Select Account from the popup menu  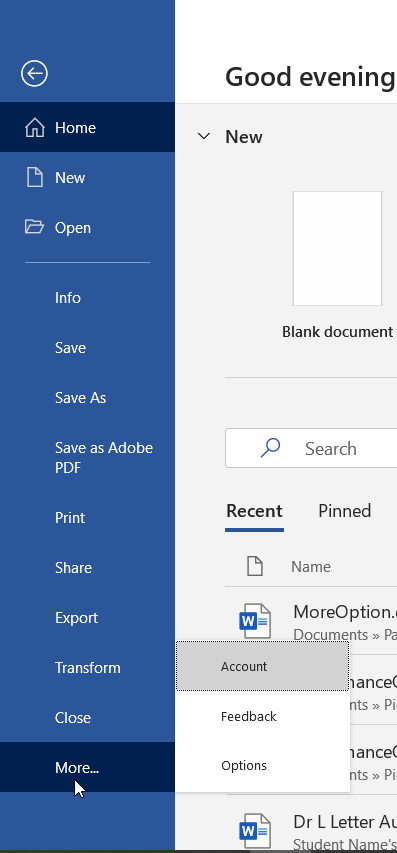tap(262, 666)
